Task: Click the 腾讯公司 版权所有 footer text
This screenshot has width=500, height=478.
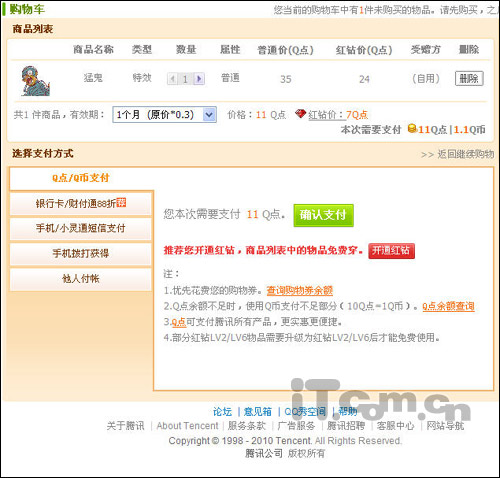Action: click(x=285, y=453)
